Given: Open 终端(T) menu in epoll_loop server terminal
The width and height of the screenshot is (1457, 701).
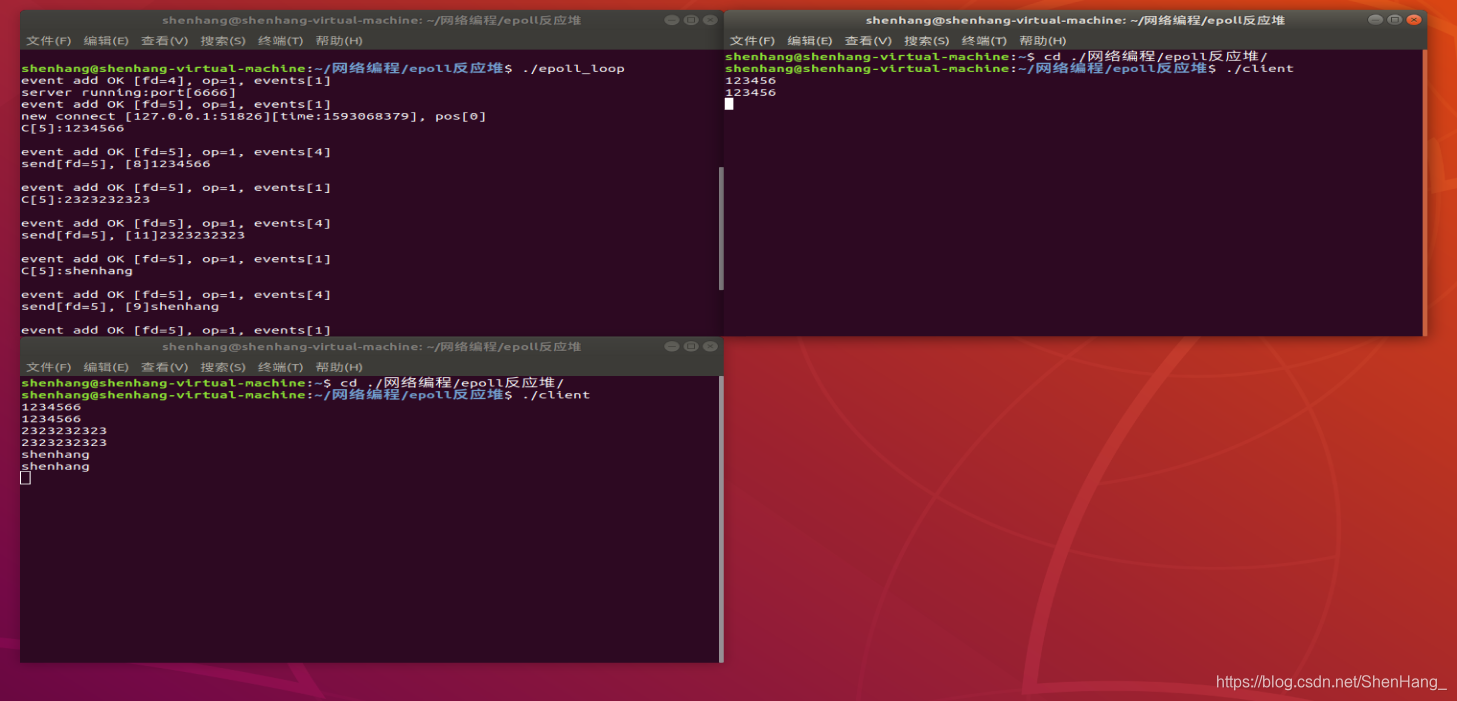Looking at the screenshot, I should [x=280, y=41].
